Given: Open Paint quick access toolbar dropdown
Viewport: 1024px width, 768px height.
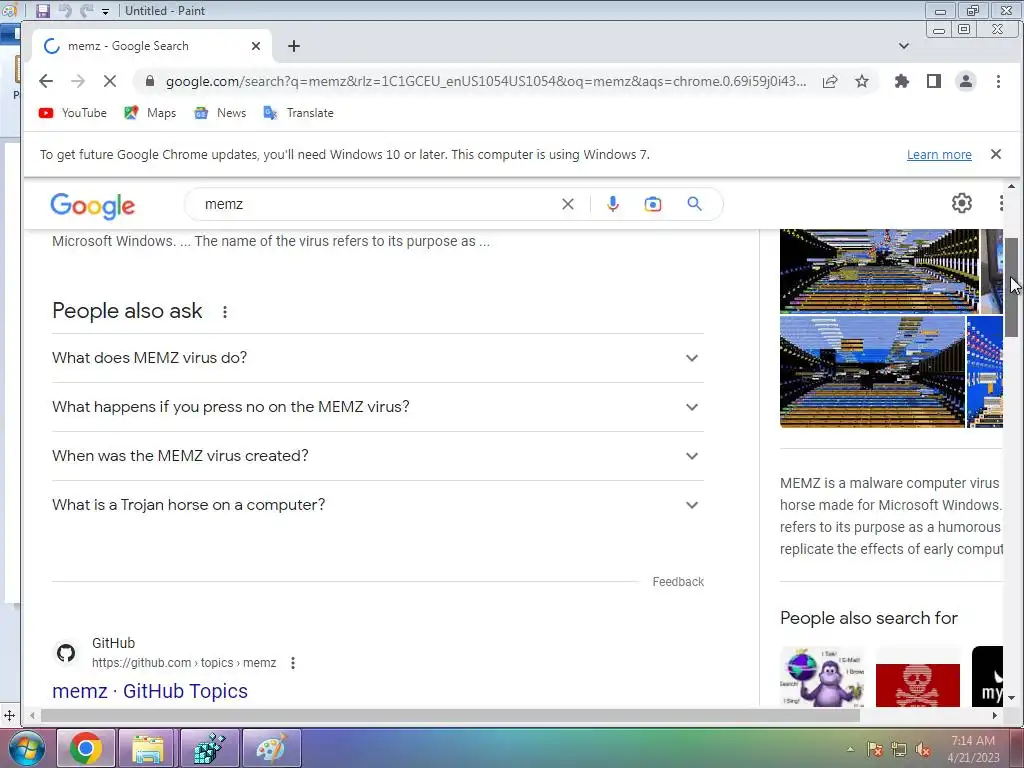Looking at the screenshot, I should [x=105, y=11].
